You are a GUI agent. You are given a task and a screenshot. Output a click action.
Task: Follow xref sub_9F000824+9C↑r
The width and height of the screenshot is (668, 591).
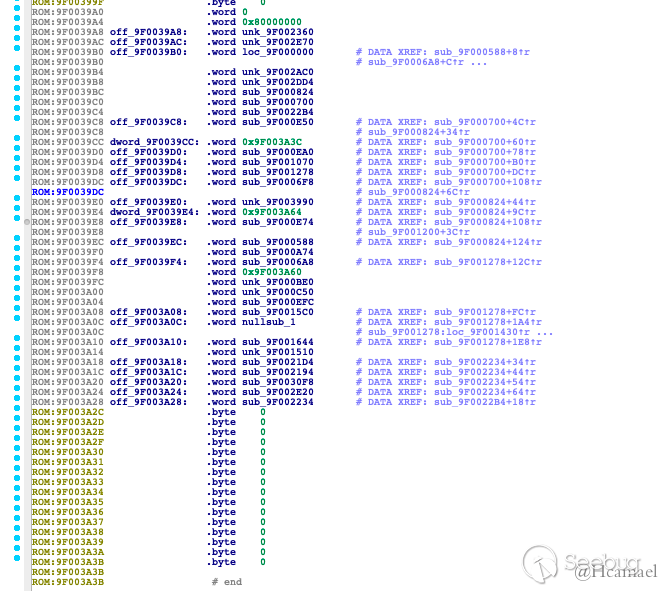[x=485, y=212]
